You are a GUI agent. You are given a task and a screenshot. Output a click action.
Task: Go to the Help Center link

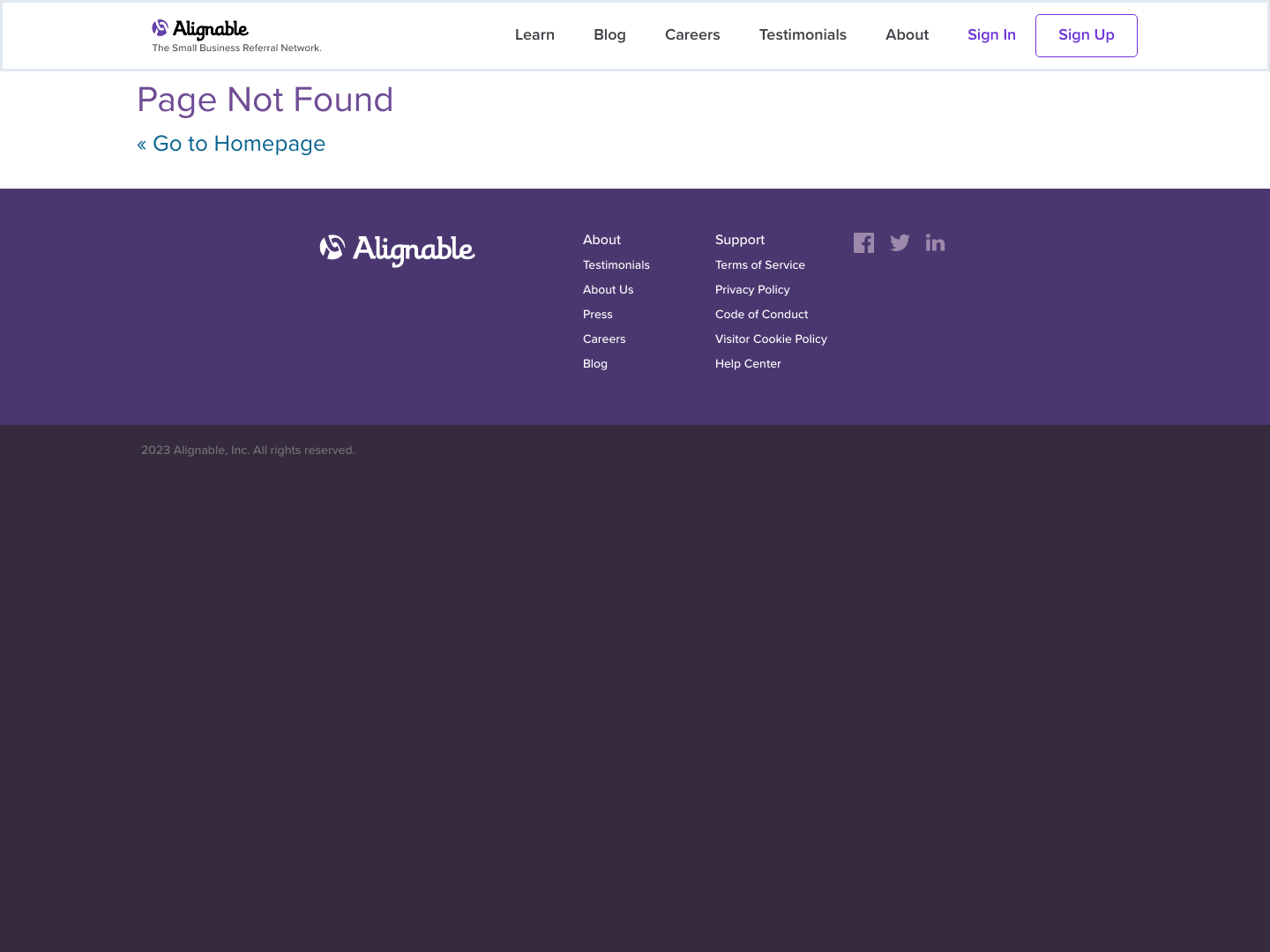[x=748, y=364]
